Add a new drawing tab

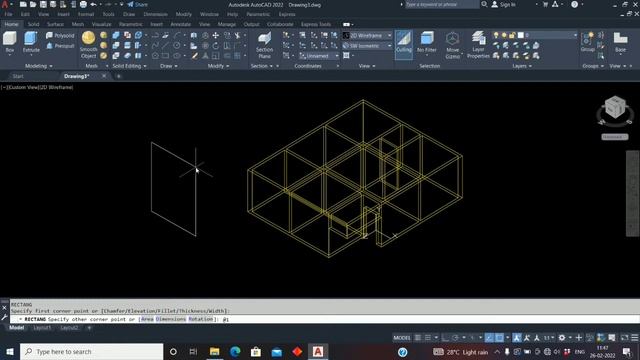pyautogui.click(x=119, y=76)
